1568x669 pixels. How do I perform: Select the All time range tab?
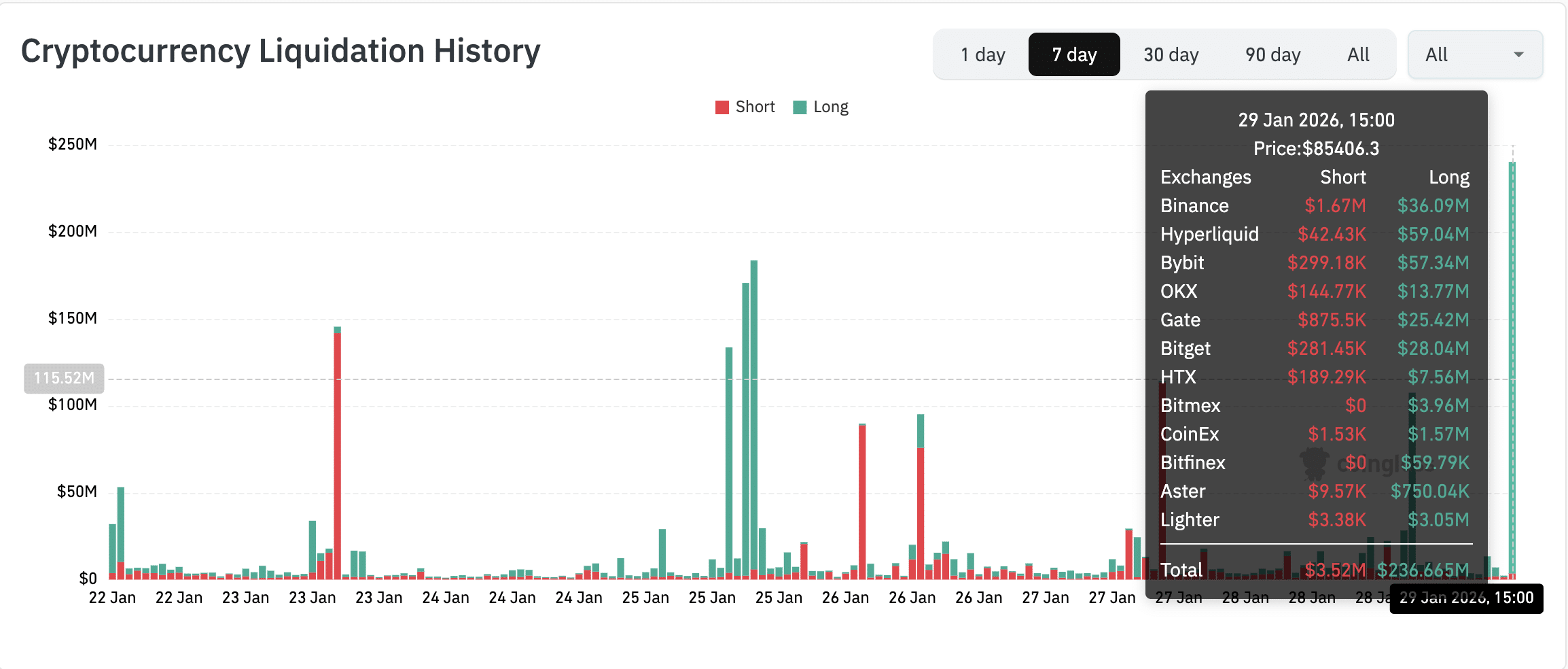click(x=1358, y=54)
